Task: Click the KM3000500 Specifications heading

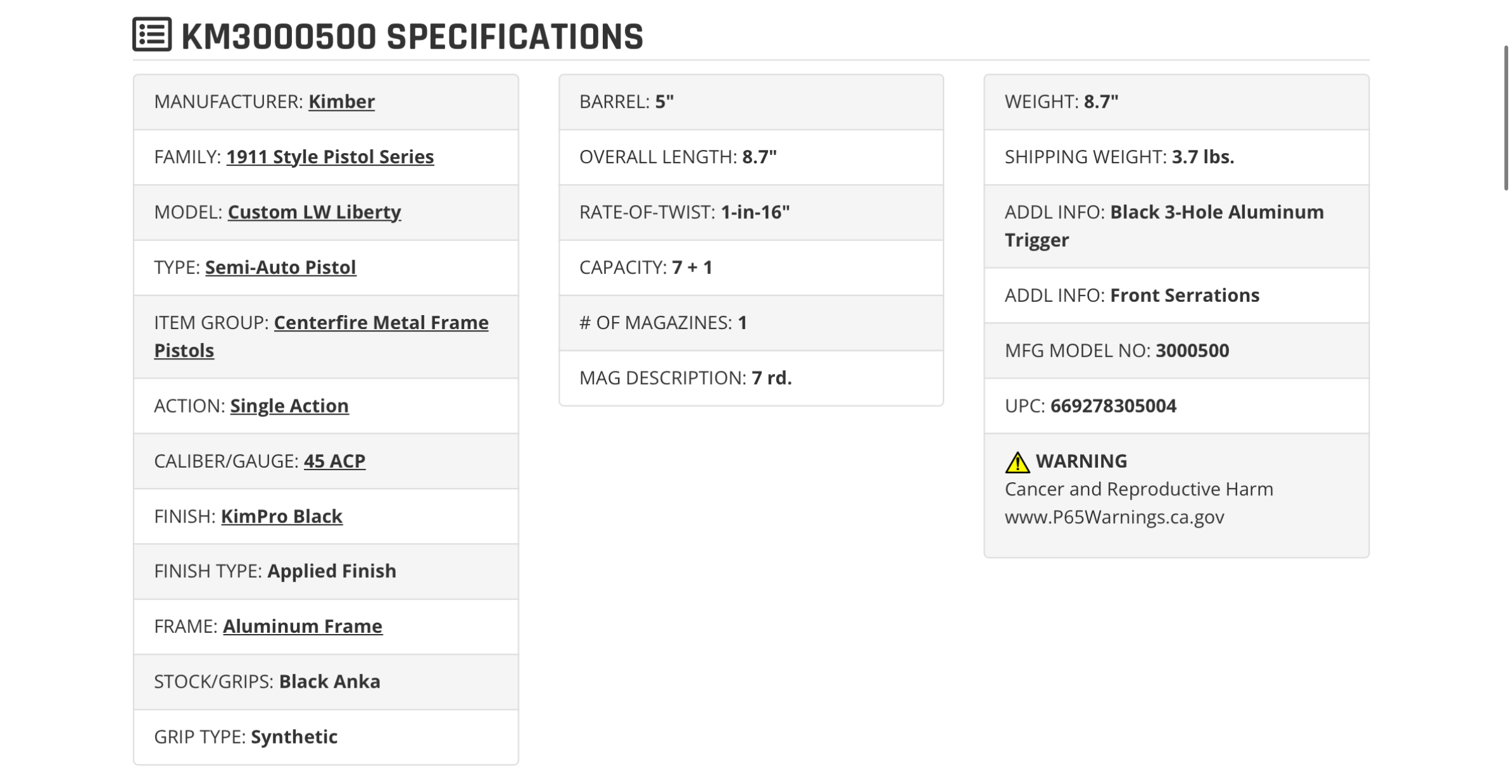Action: tap(412, 36)
